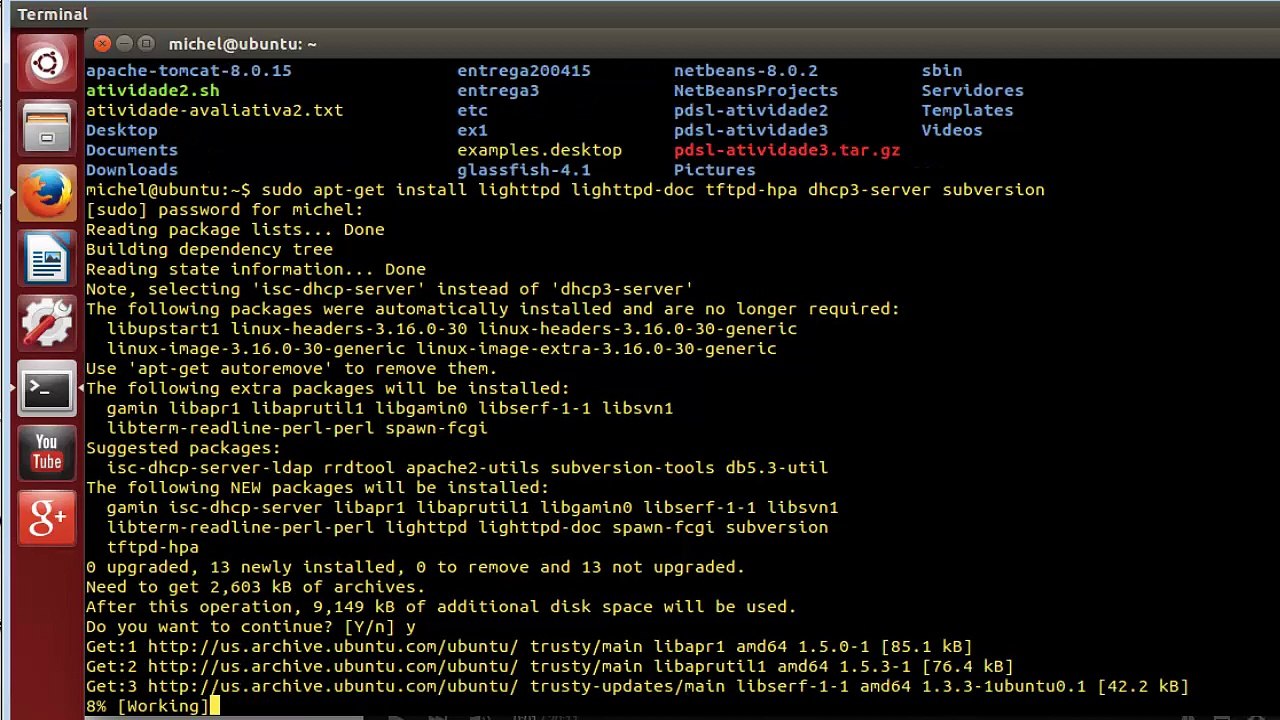Close the terminal window
The image size is (1280, 720).
point(102,44)
